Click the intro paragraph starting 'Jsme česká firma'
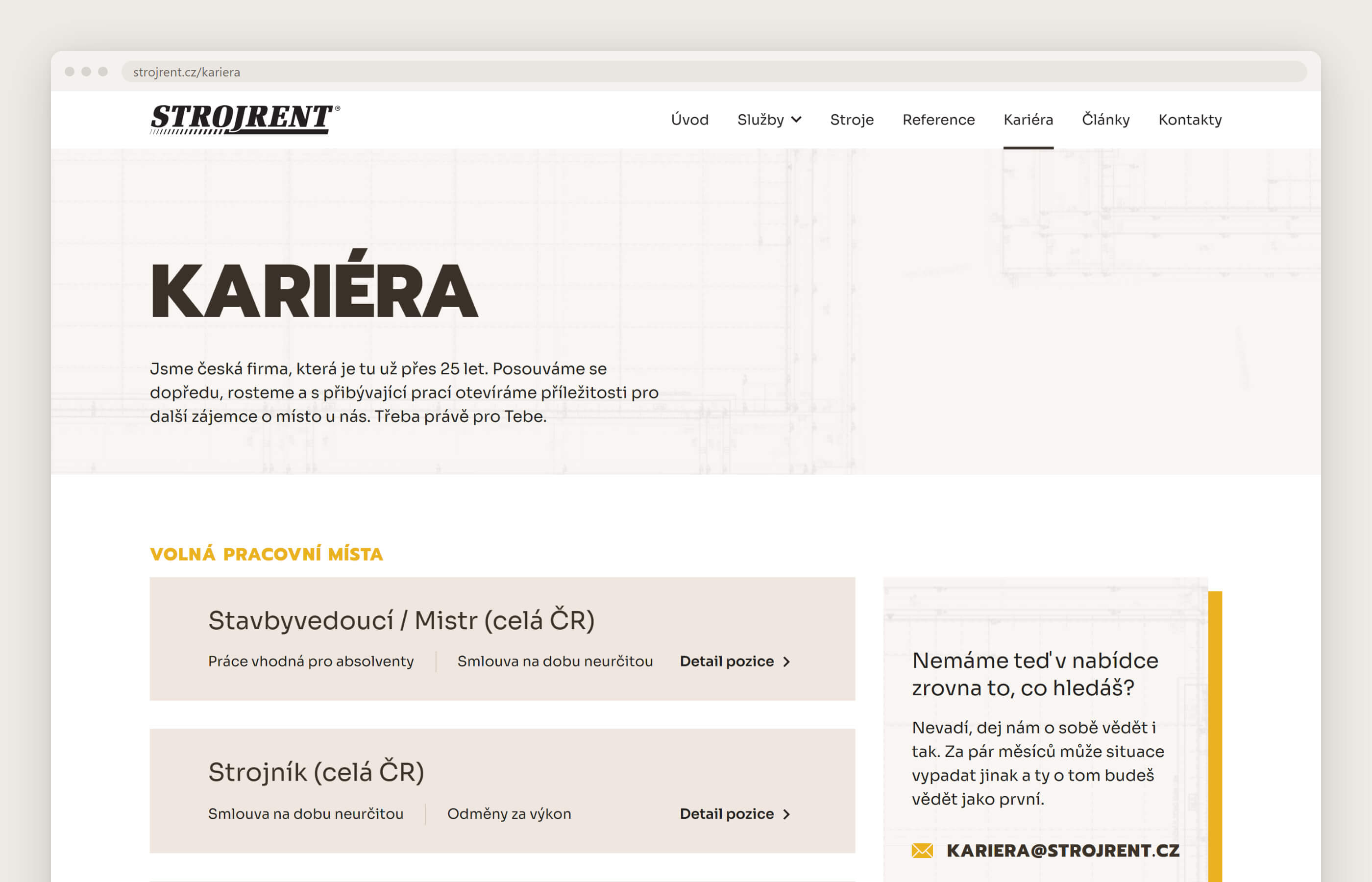The width and height of the screenshot is (1372, 882). click(x=404, y=392)
